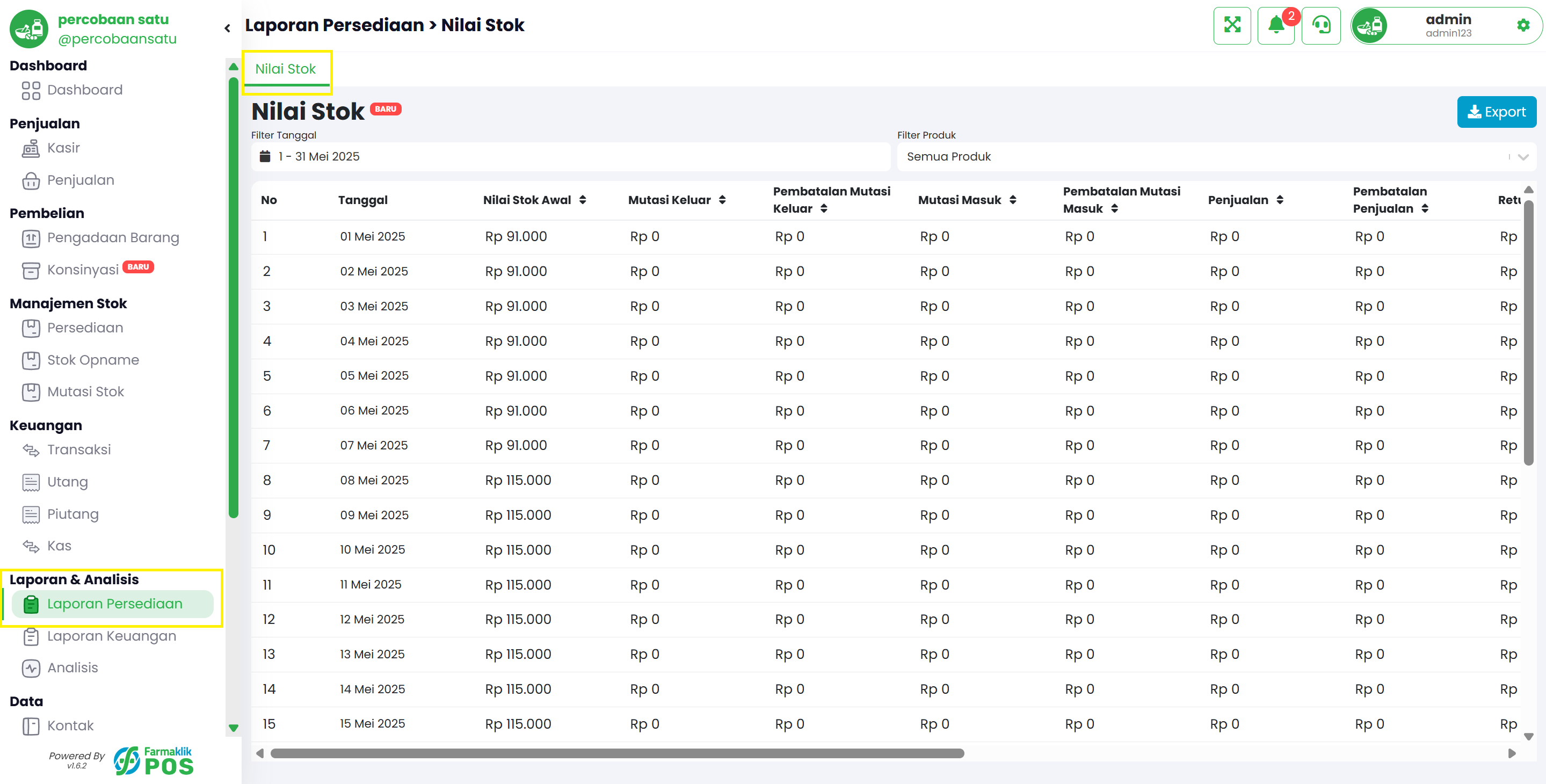Viewport: 1546px width, 784px height.
Task: Open the Analisis menu item
Action: pos(72,667)
